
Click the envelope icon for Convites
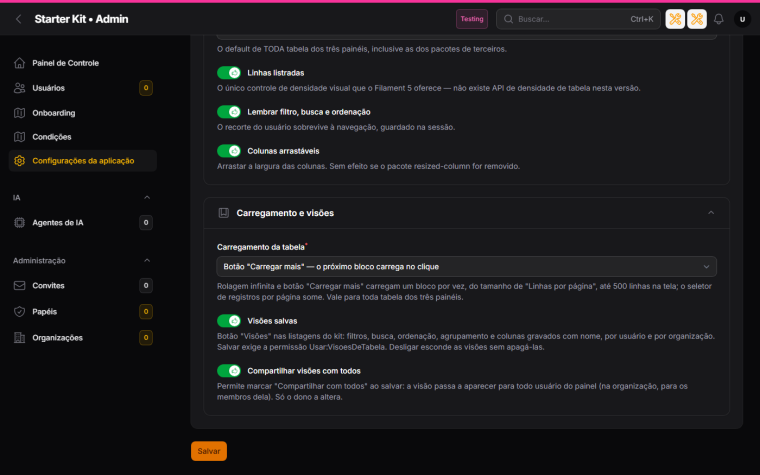pos(19,285)
